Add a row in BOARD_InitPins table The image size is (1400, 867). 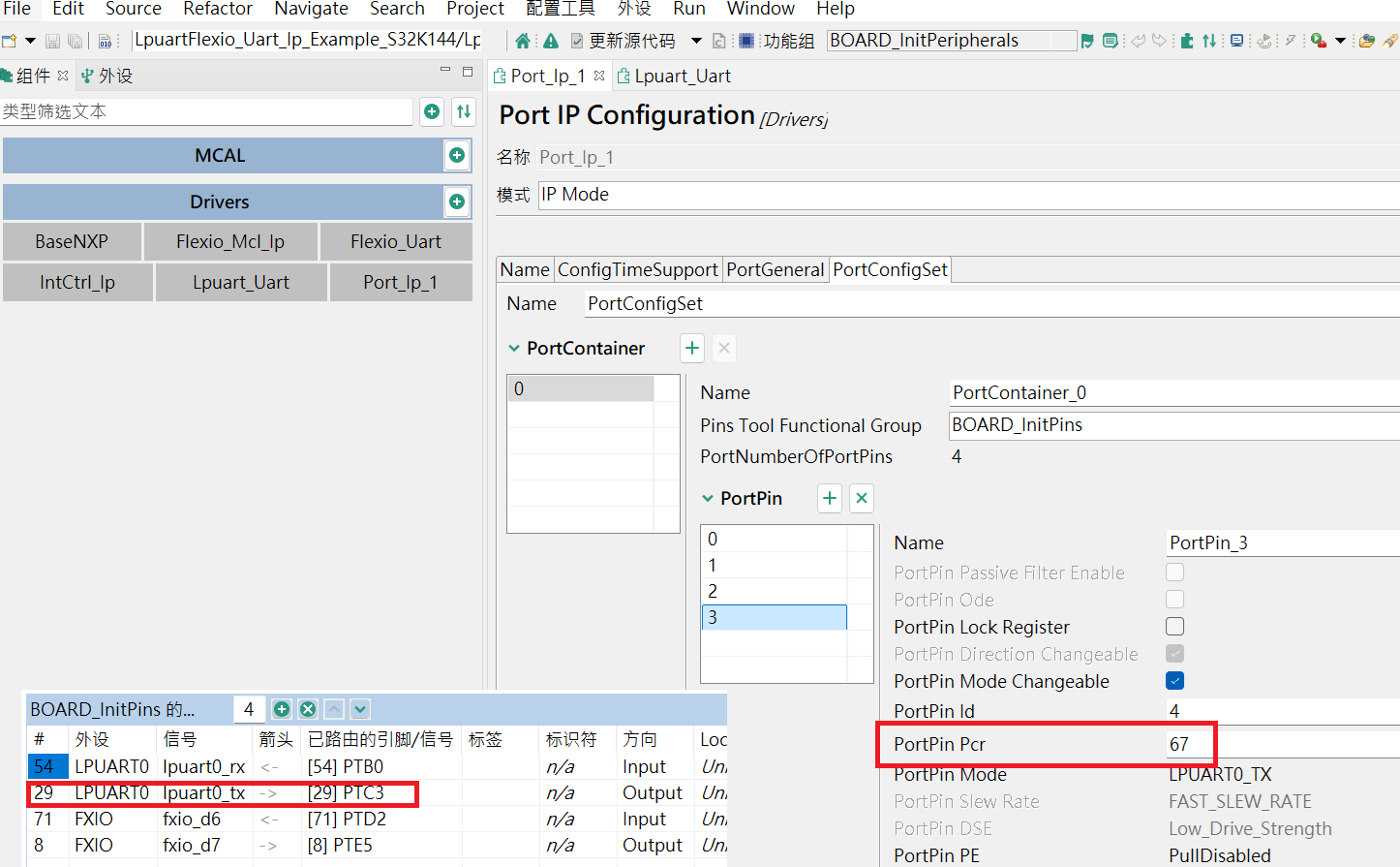pyautogui.click(x=282, y=709)
